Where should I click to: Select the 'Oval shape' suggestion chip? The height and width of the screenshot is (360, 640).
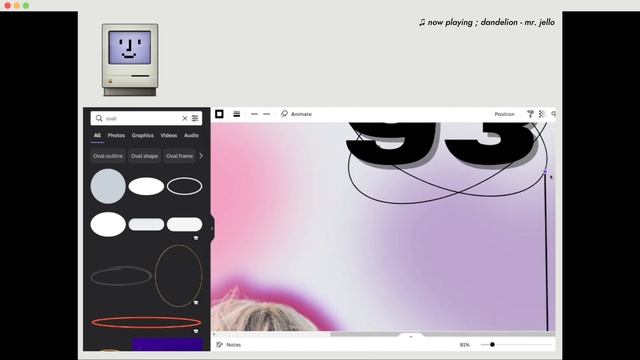(x=144, y=156)
